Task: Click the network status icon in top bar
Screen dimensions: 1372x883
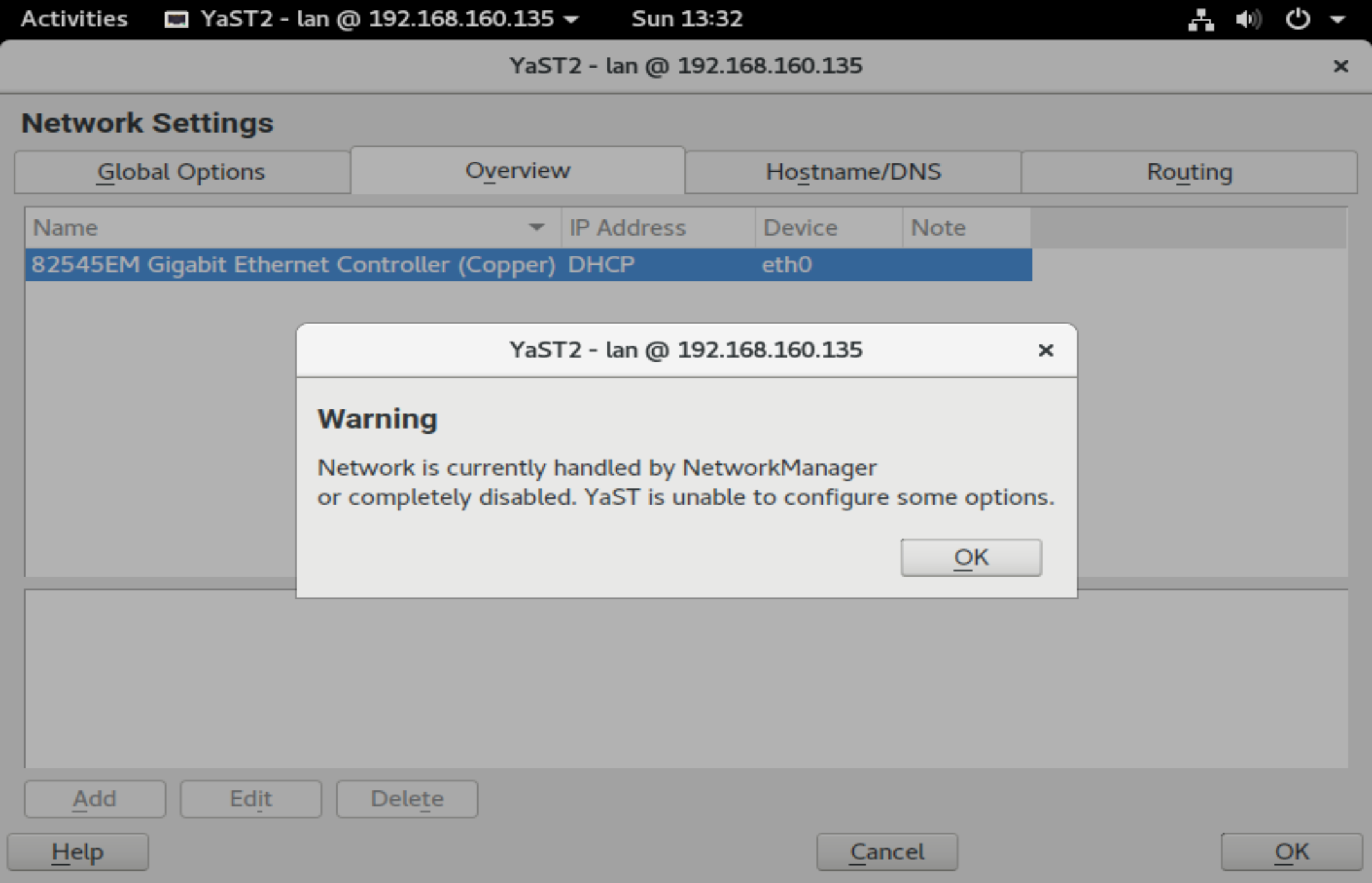Action: [x=1200, y=19]
